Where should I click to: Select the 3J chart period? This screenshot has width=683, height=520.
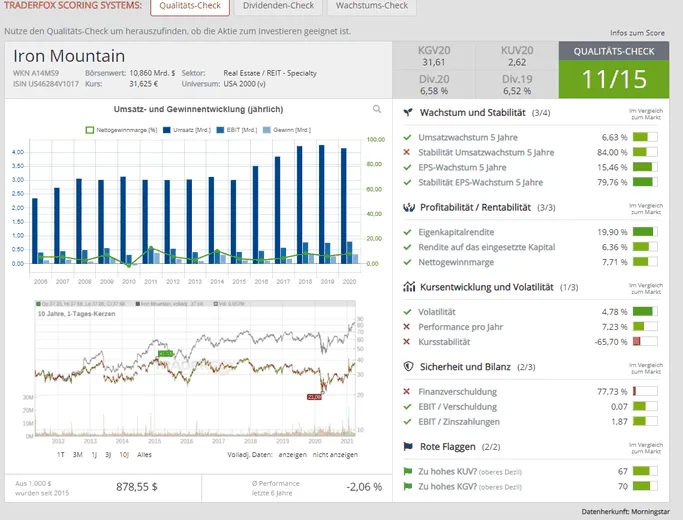(108, 454)
